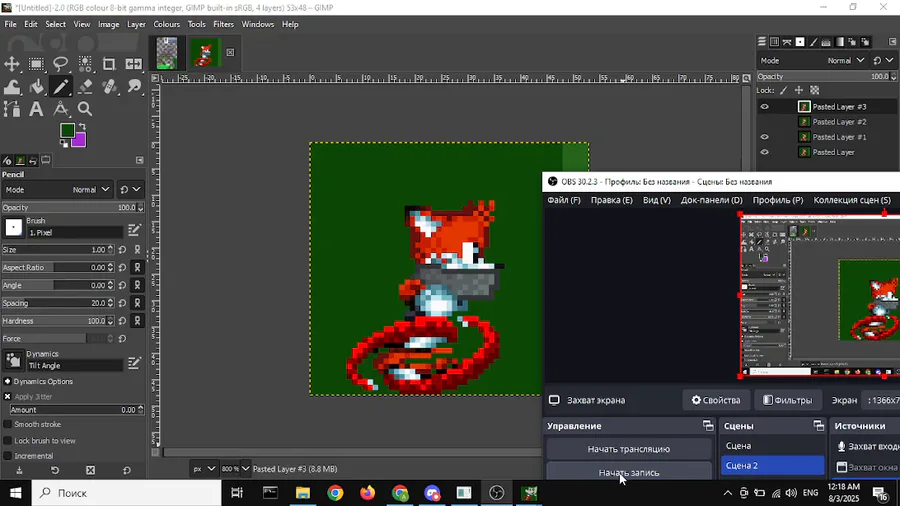
Task: Enable the Smooth stroke checkbox
Action: coord(7,425)
